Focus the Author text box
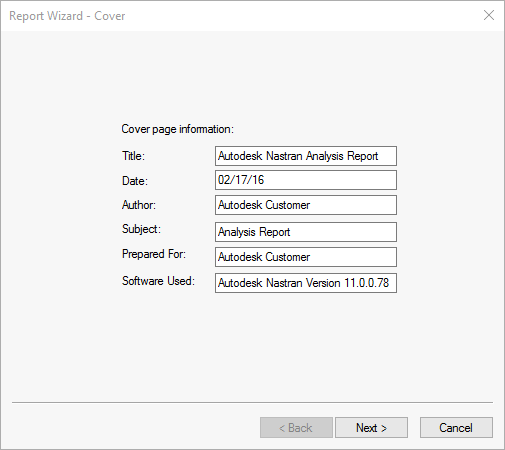The image size is (505, 450). pos(306,205)
